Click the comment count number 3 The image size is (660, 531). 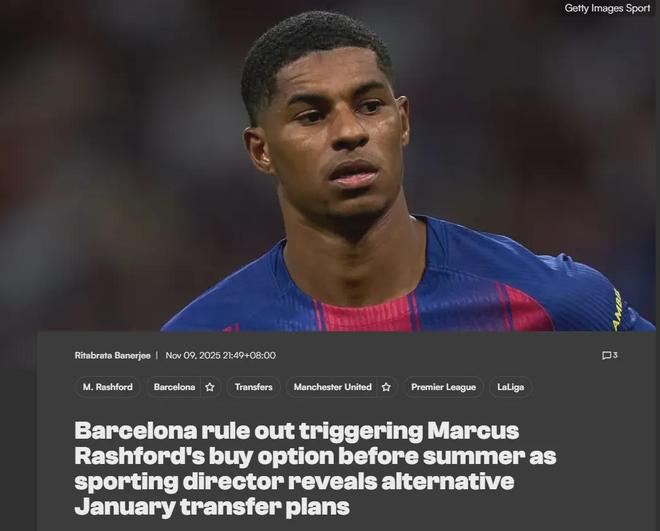click(x=615, y=355)
